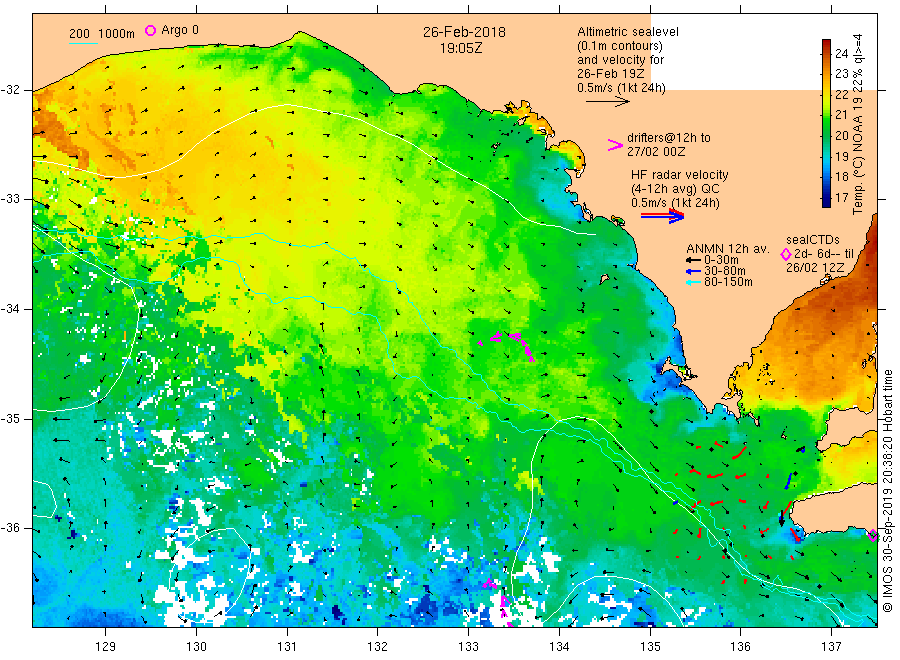This screenshot has width=900, height=660.
Task: Click the longitude label 129
Action: [x=106, y=647]
